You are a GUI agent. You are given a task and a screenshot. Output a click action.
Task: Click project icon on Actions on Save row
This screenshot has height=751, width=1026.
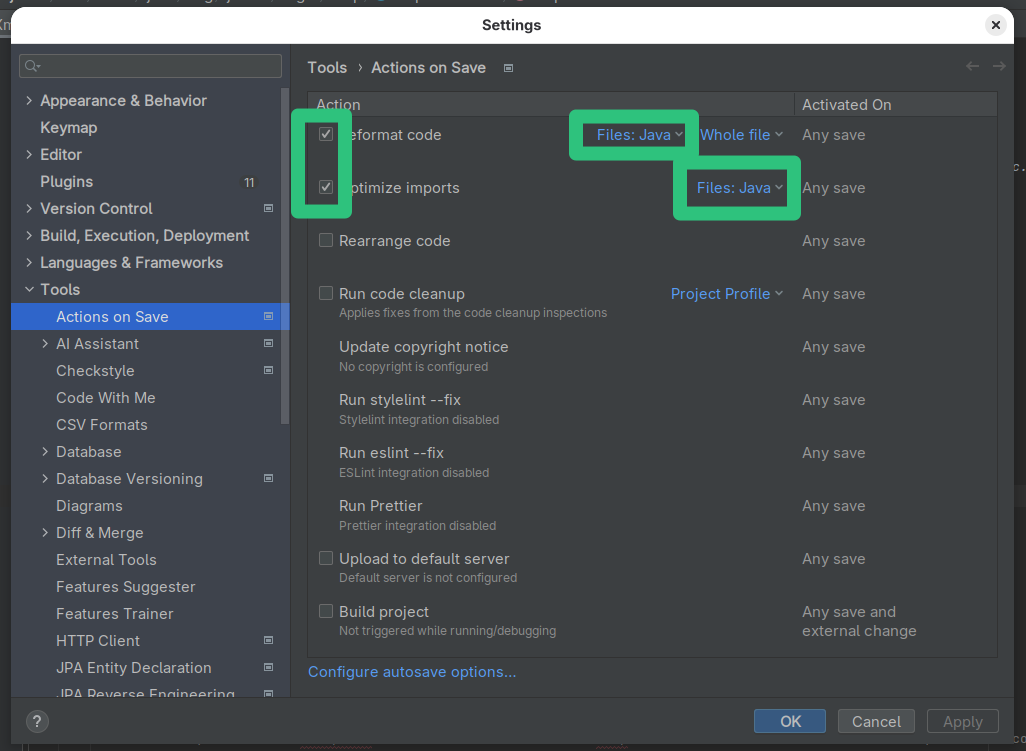[268, 316]
